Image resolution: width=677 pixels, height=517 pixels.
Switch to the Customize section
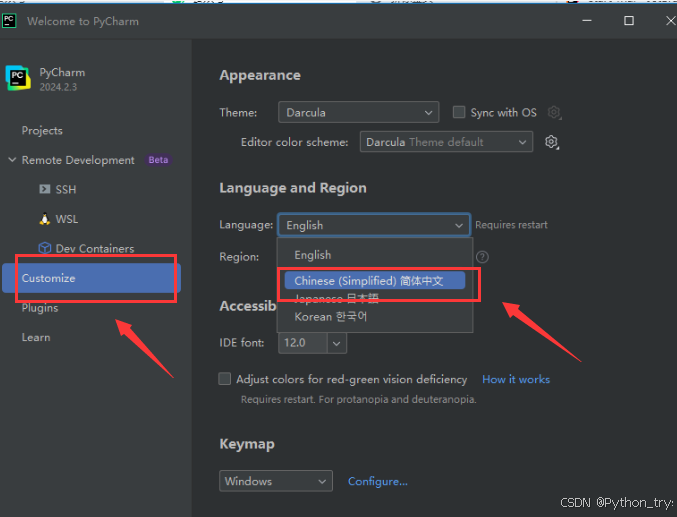coord(92,278)
